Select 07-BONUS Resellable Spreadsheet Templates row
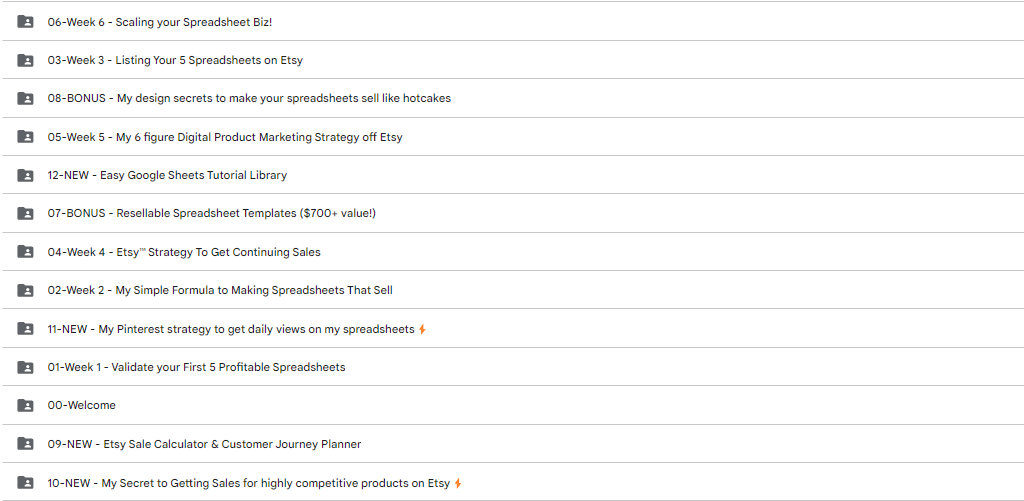 [512, 214]
